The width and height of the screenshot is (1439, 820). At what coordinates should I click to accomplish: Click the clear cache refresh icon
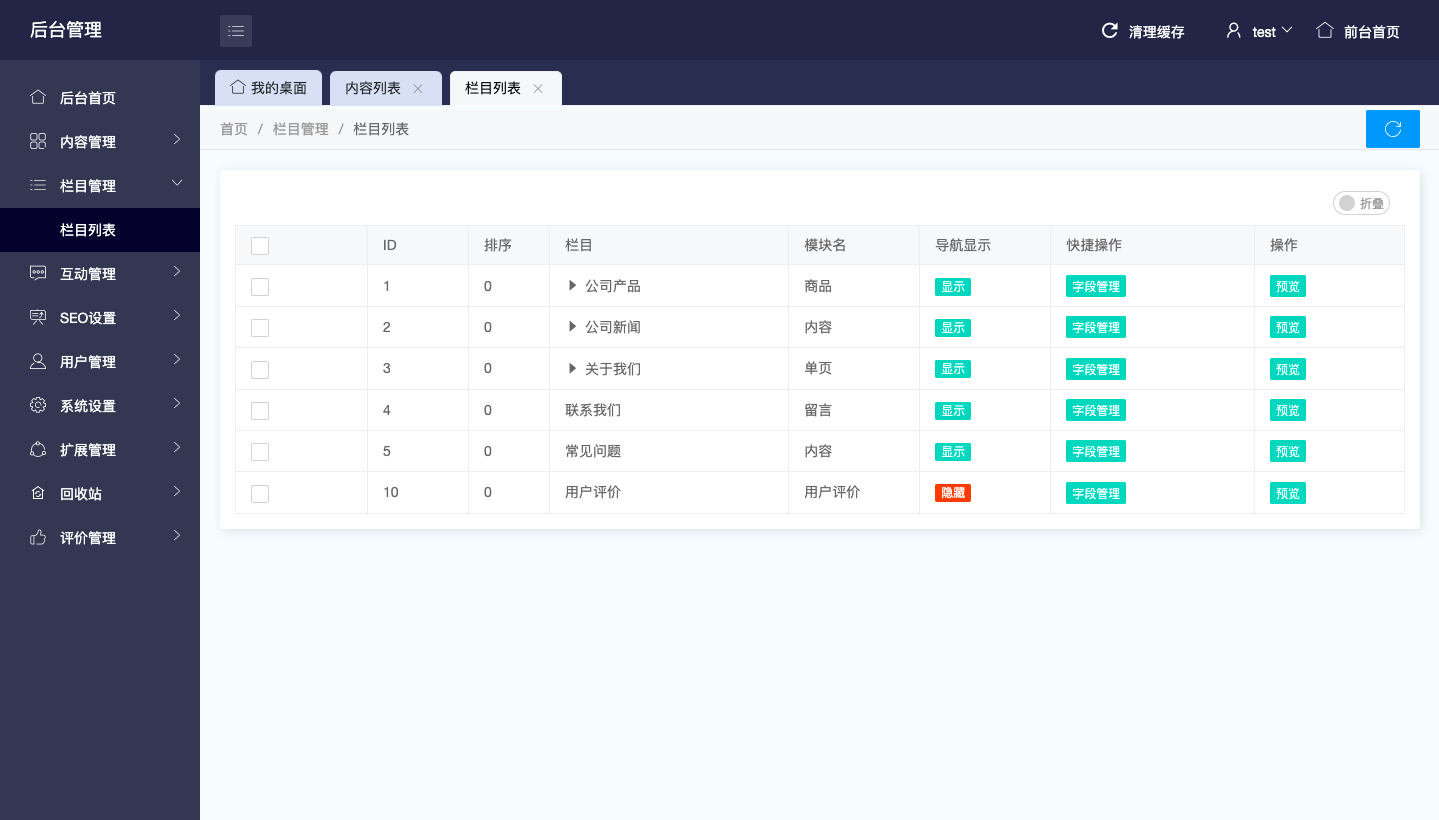[1109, 31]
